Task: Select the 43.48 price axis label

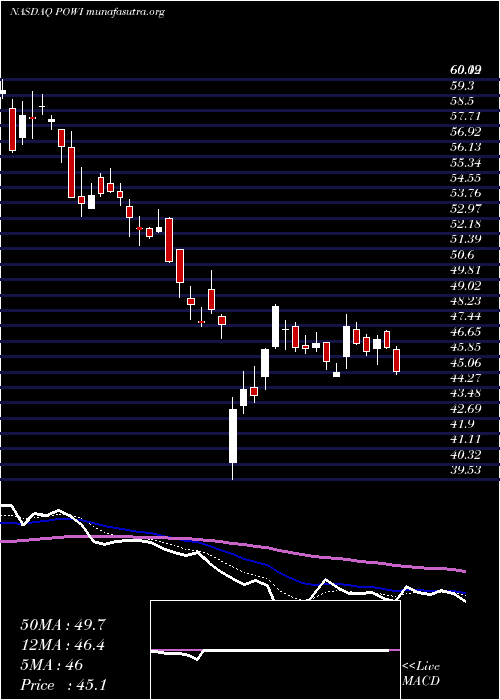Action: click(x=465, y=393)
